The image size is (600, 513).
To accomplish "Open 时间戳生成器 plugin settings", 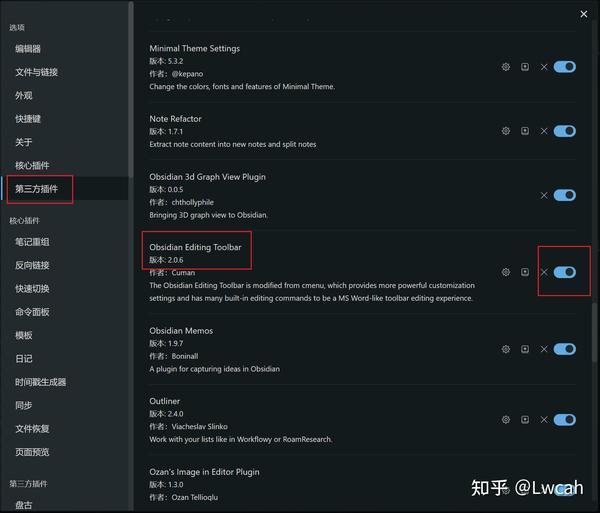I will pyautogui.click(x=41, y=382).
